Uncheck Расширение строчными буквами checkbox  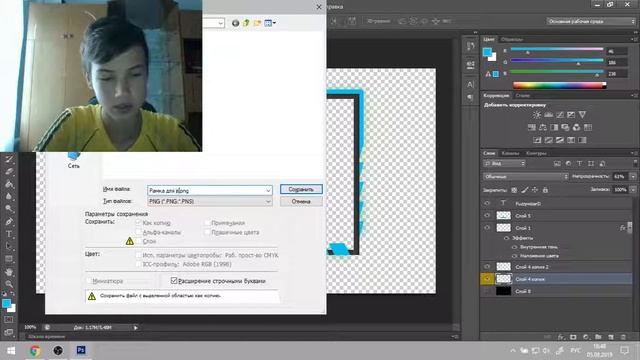coord(174,281)
